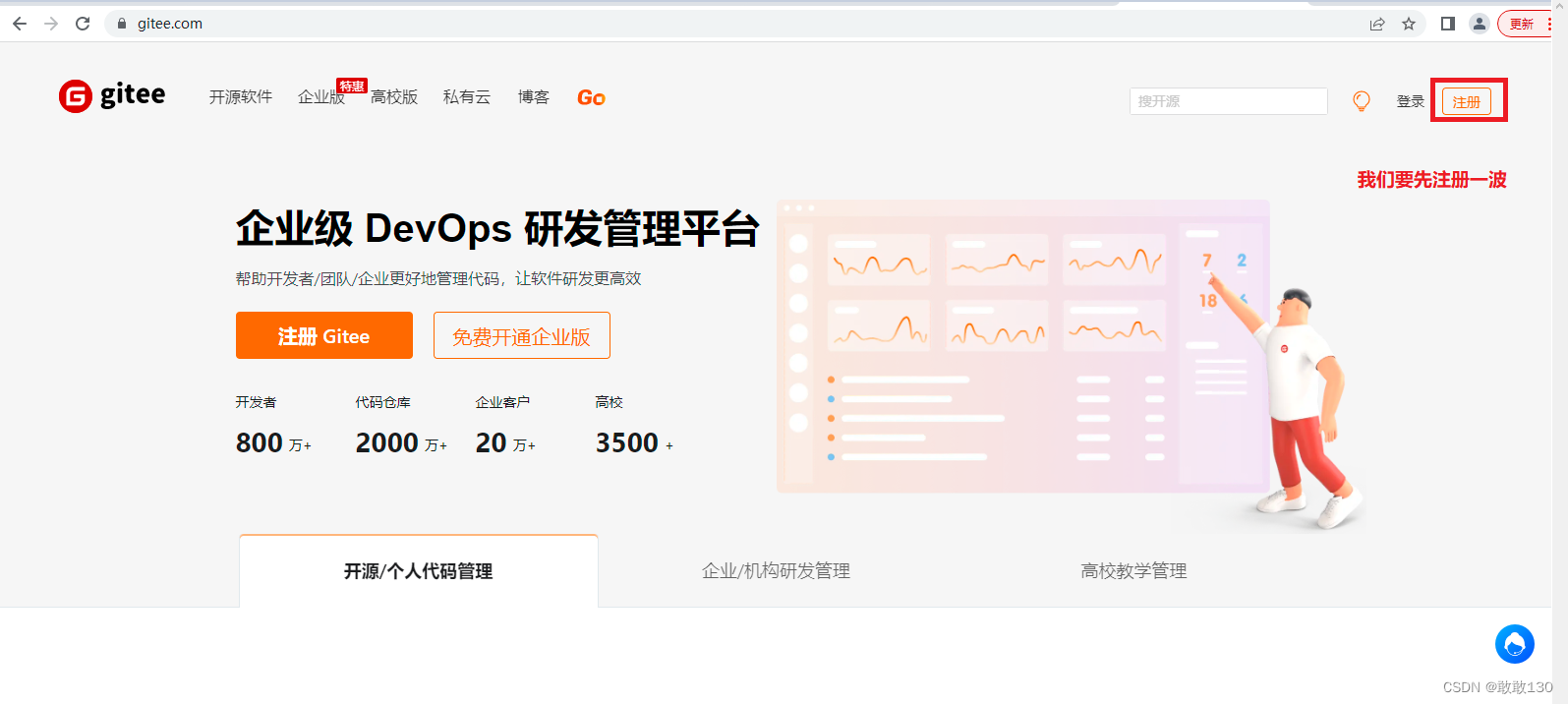Open the browser side panel icon
The image size is (1568, 704).
pos(1448,24)
